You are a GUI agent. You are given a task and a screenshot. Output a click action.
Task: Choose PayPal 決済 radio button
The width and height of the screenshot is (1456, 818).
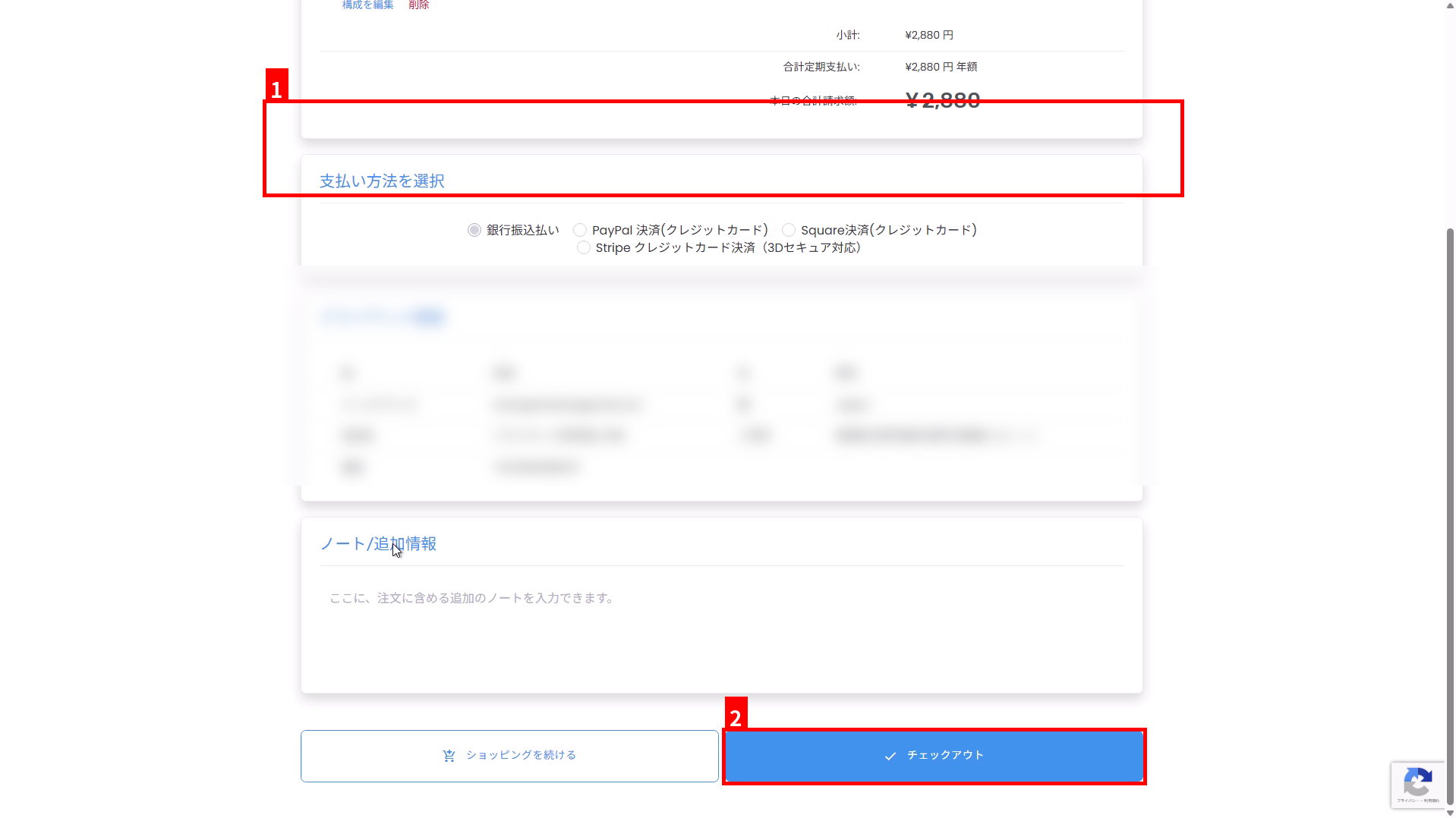(580, 230)
